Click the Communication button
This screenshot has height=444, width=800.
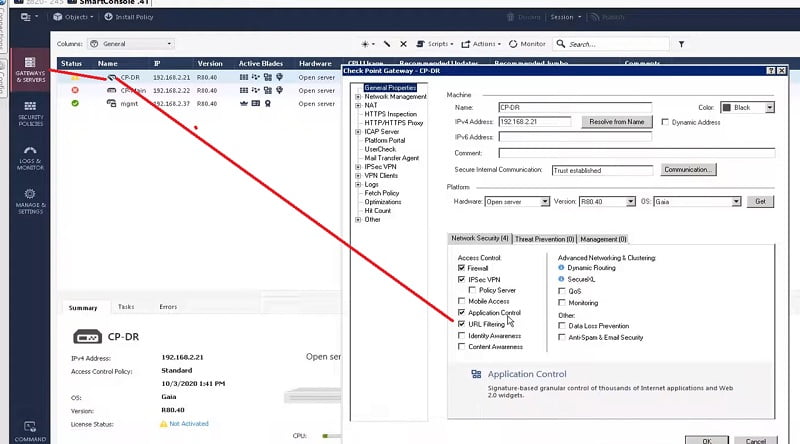[x=689, y=169]
